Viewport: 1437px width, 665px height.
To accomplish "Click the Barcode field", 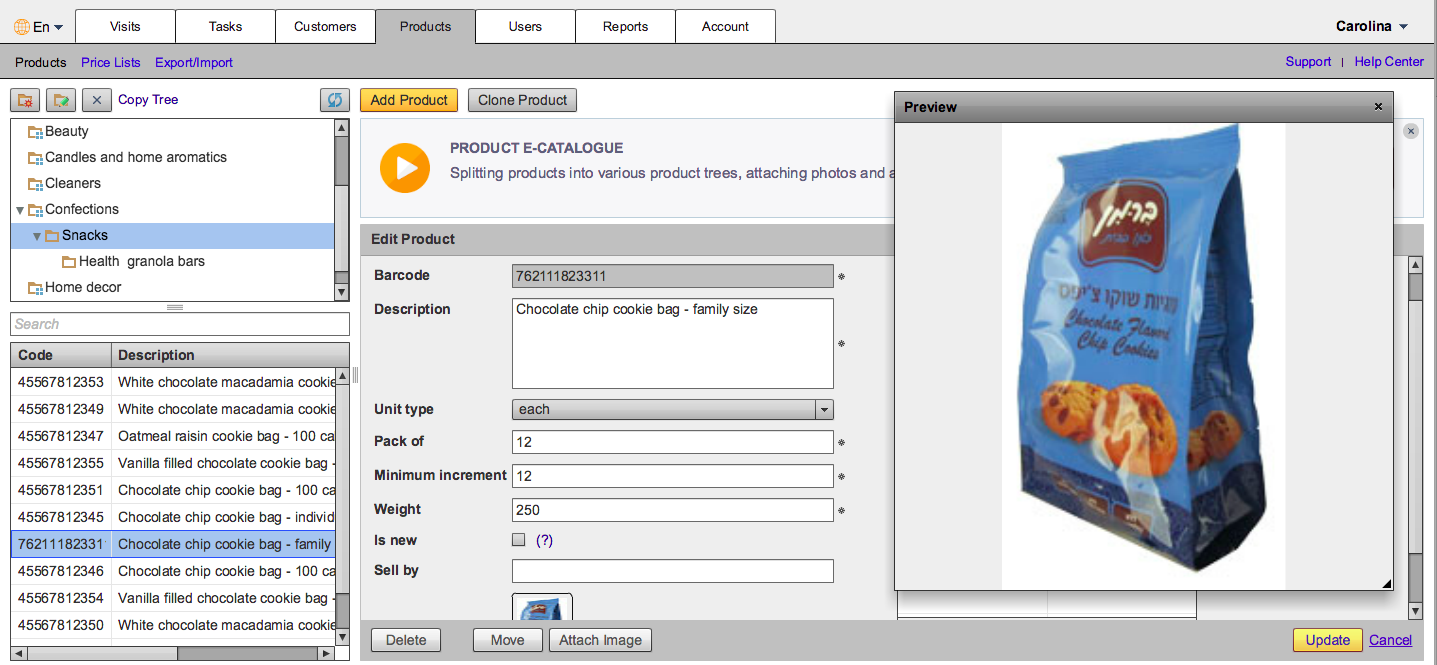I will point(672,276).
